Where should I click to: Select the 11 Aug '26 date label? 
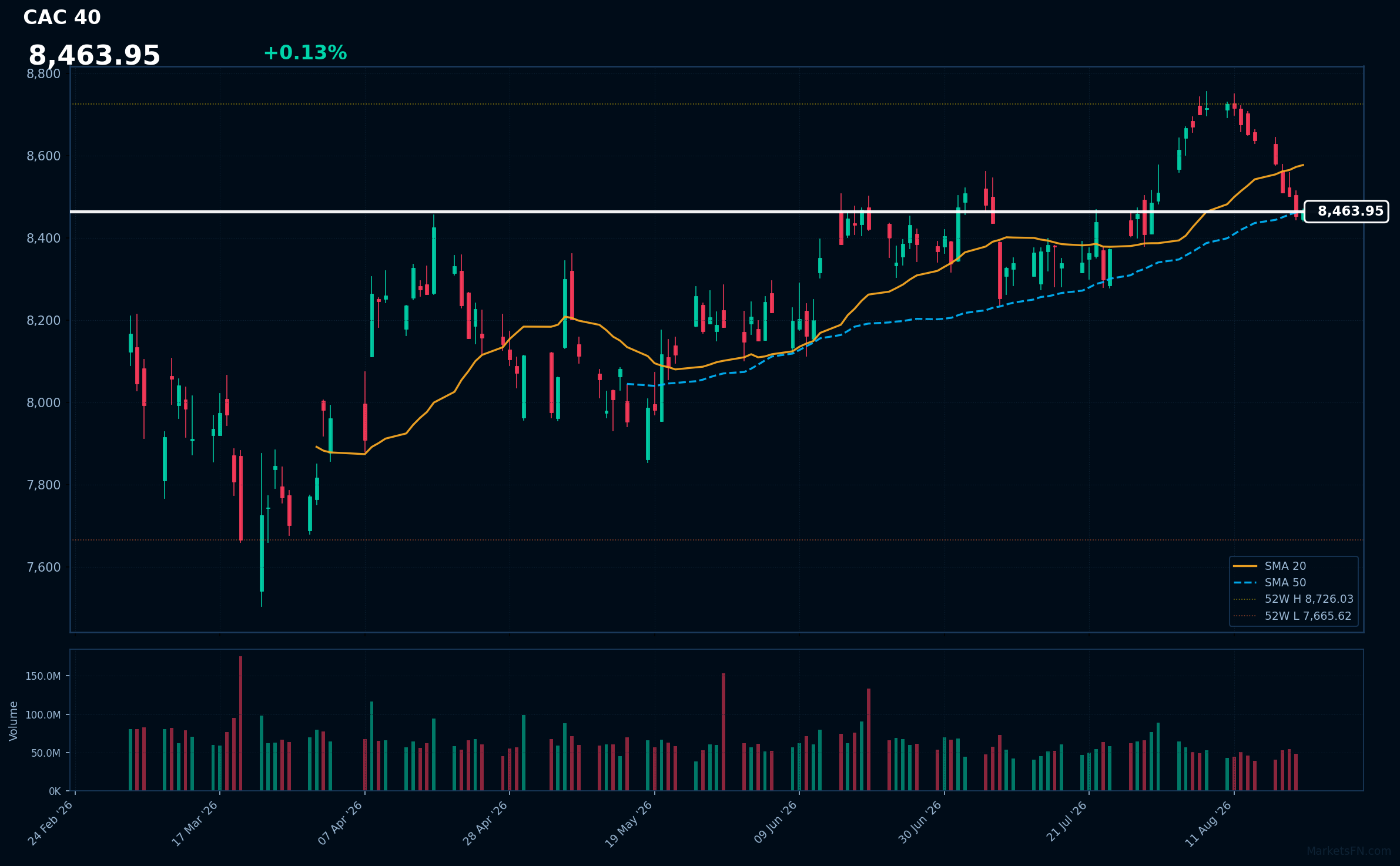1208,823
